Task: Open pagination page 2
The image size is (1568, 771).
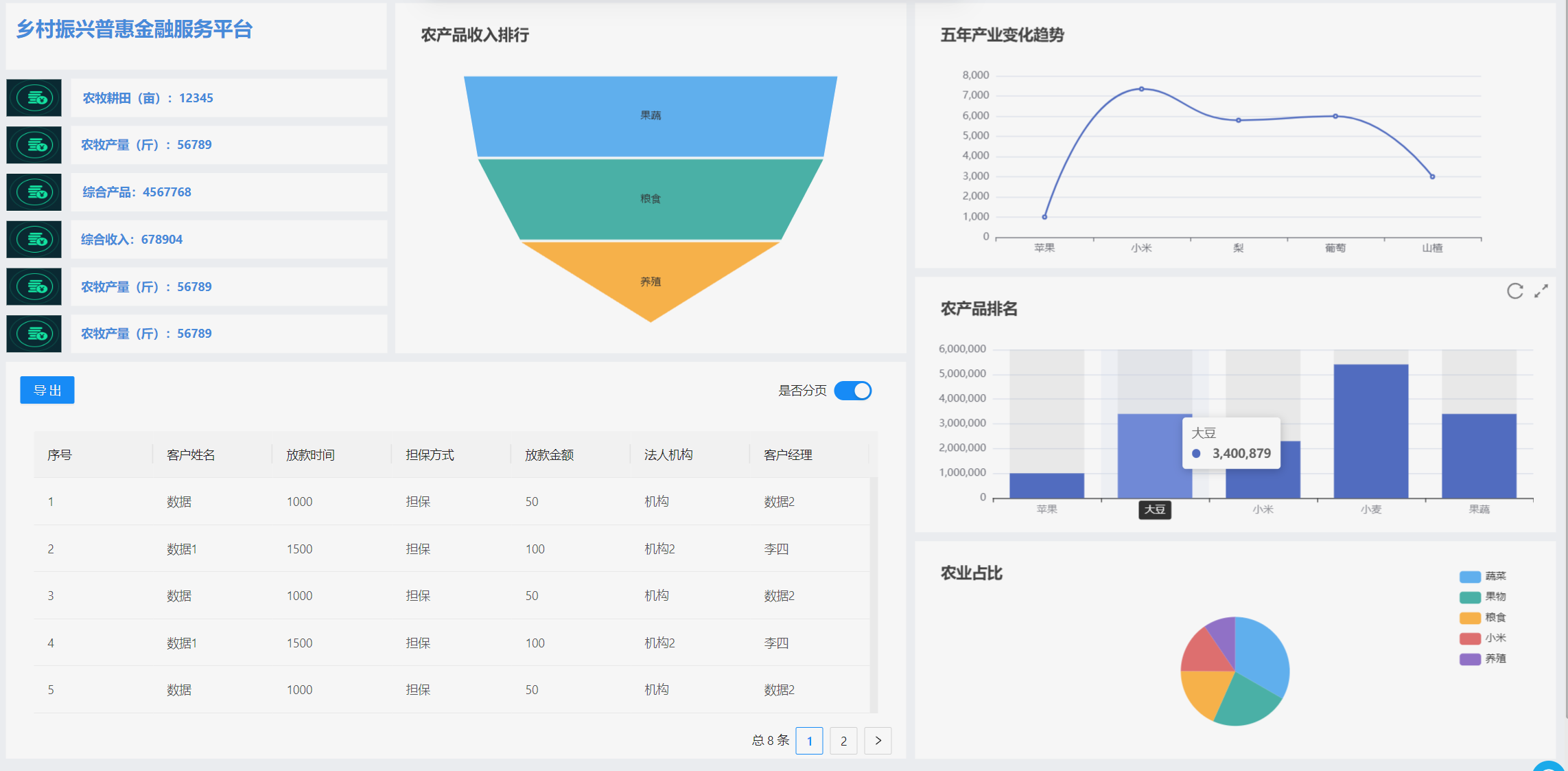Action: pos(843,741)
